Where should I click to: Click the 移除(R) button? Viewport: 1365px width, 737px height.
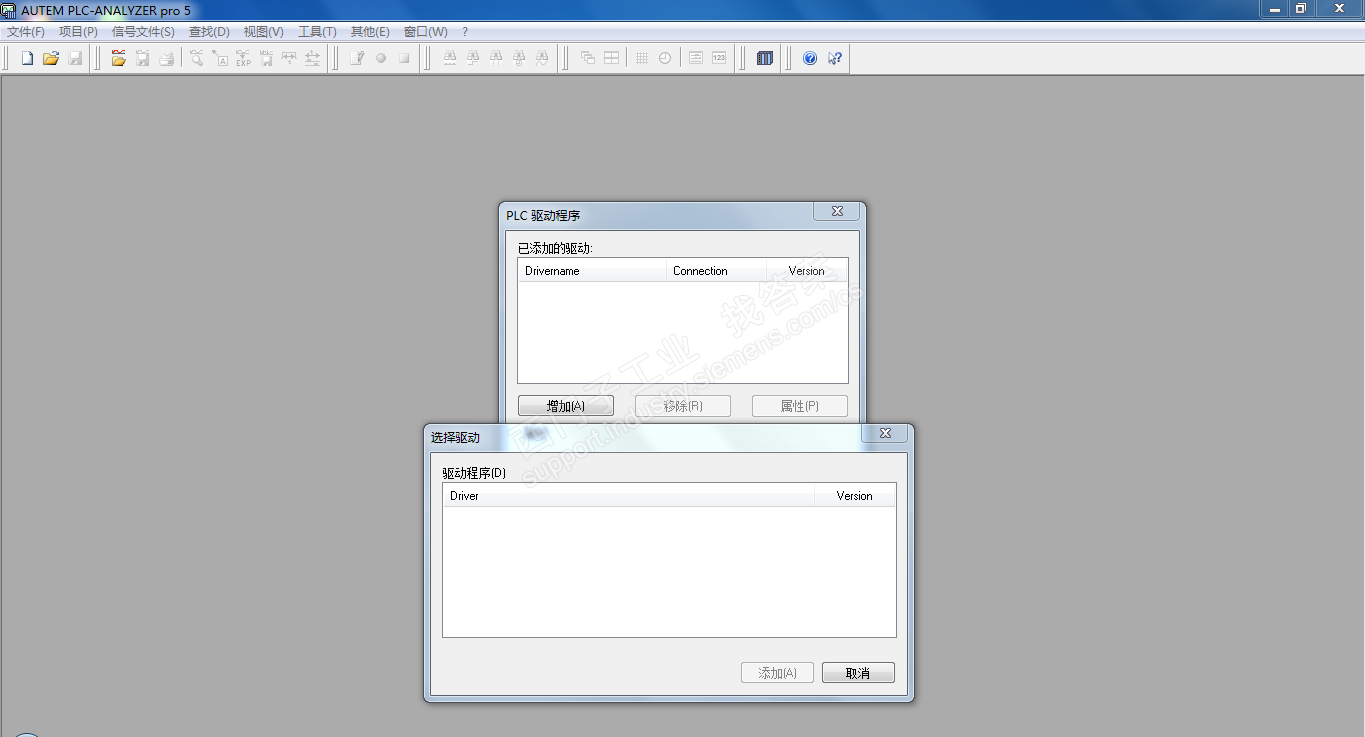click(683, 406)
